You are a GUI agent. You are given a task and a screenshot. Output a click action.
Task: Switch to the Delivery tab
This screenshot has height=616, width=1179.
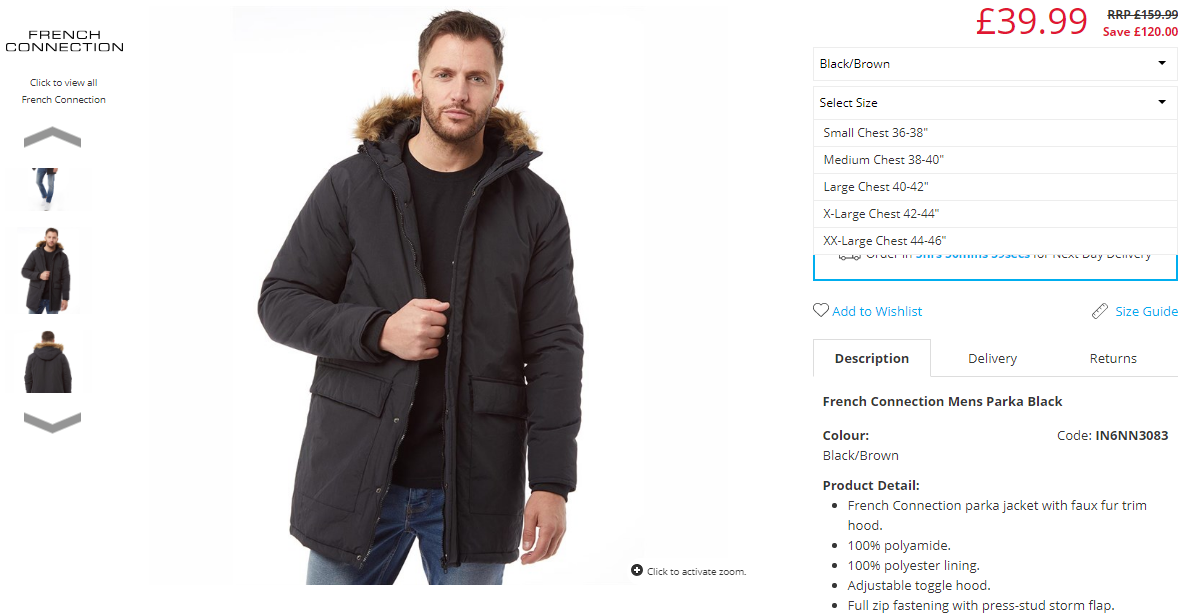(x=992, y=358)
